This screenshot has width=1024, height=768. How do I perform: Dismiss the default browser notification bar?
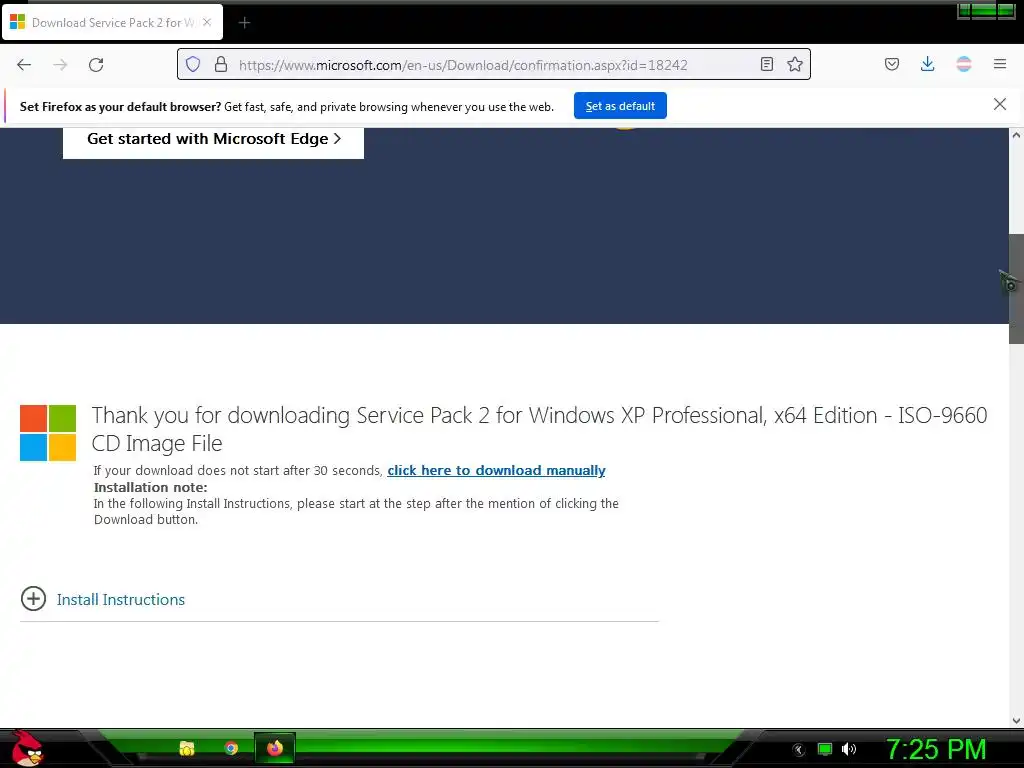(x=999, y=104)
